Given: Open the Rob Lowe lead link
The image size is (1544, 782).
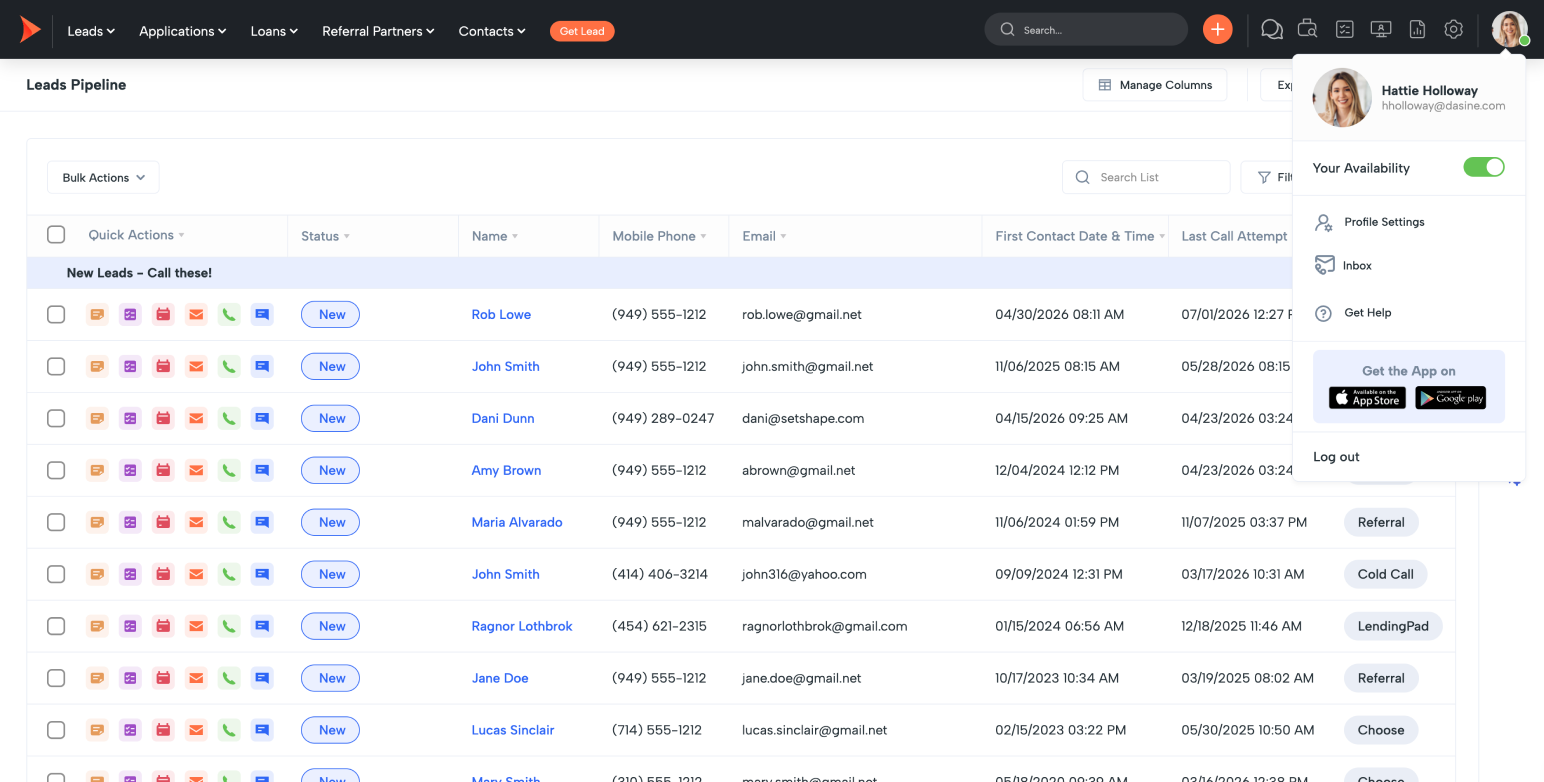Looking at the screenshot, I should pyautogui.click(x=501, y=314).
